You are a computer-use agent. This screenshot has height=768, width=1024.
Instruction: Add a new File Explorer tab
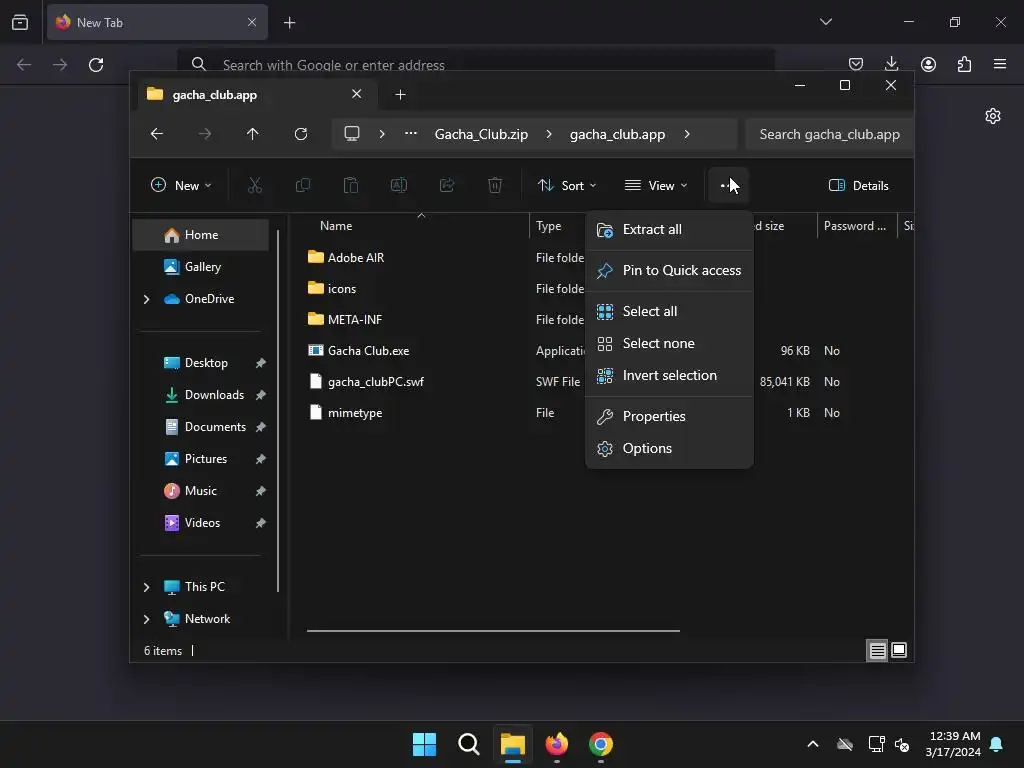400,95
